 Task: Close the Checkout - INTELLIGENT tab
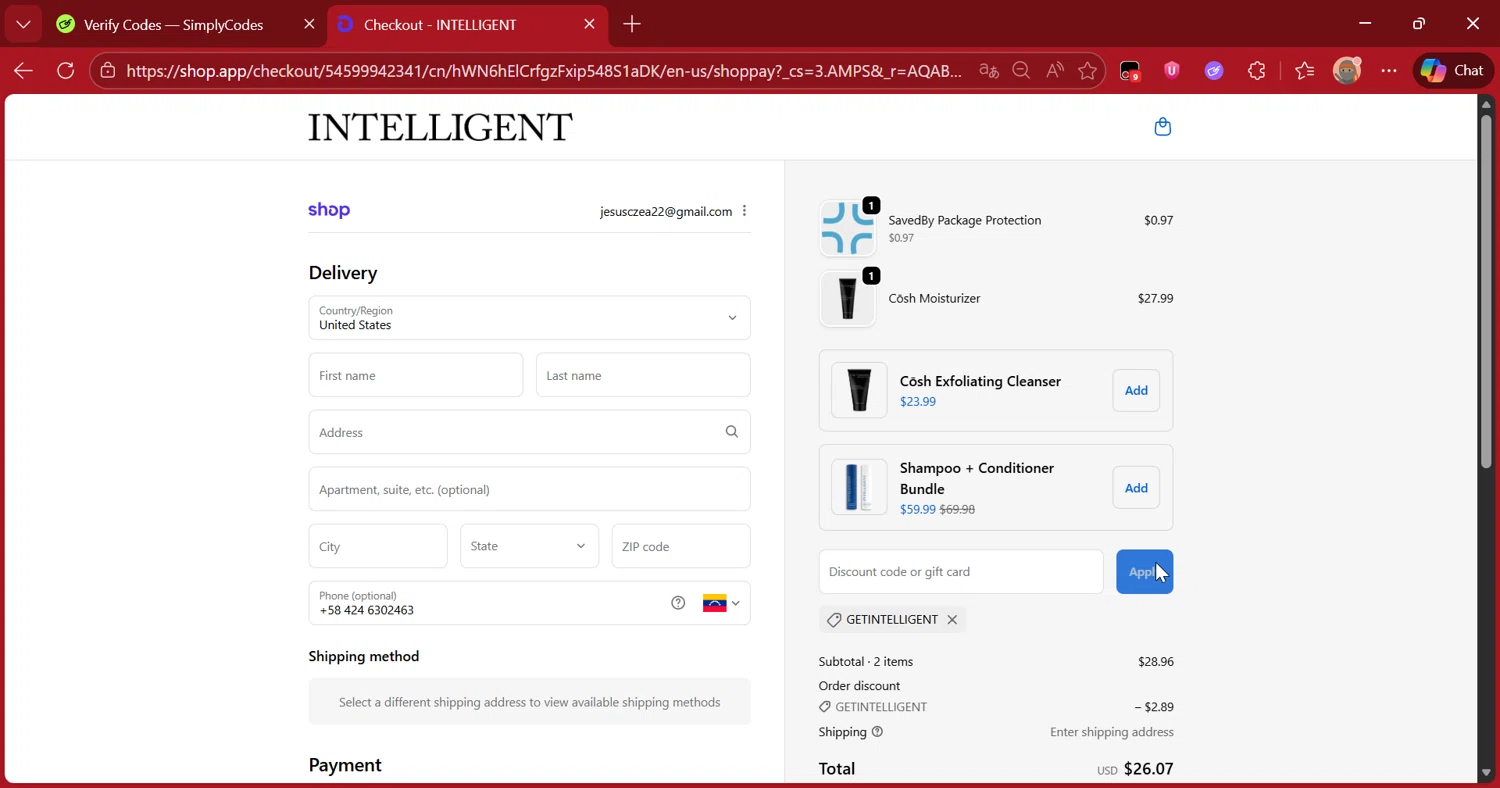click(x=589, y=24)
